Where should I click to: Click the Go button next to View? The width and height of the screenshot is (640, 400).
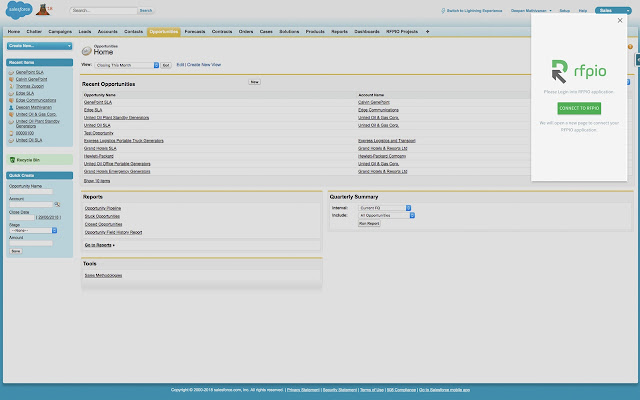pos(166,65)
